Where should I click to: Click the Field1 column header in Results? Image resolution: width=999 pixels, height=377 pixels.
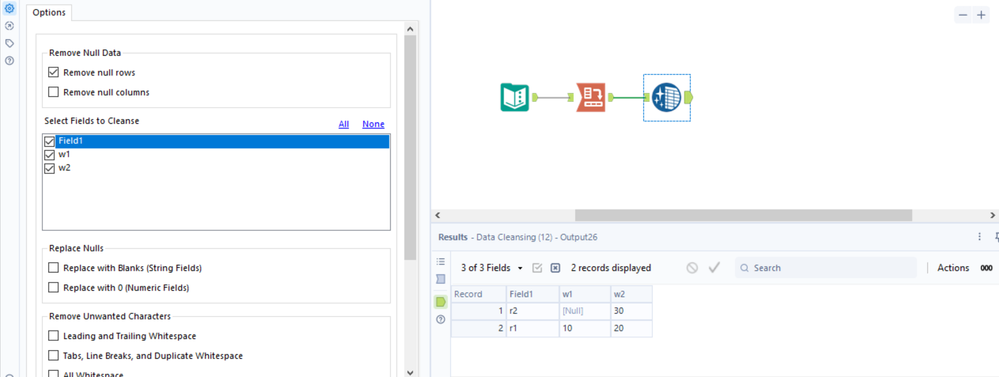pos(533,294)
